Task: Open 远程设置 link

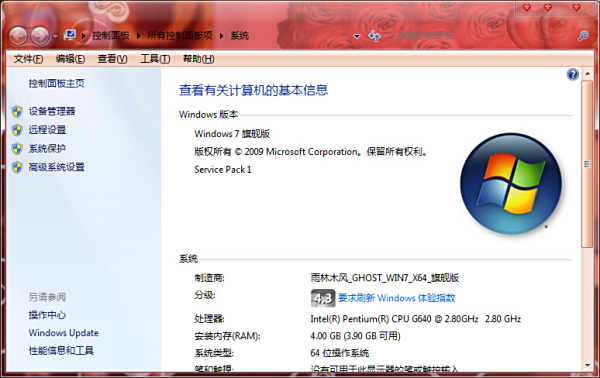Action: point(47,130)
